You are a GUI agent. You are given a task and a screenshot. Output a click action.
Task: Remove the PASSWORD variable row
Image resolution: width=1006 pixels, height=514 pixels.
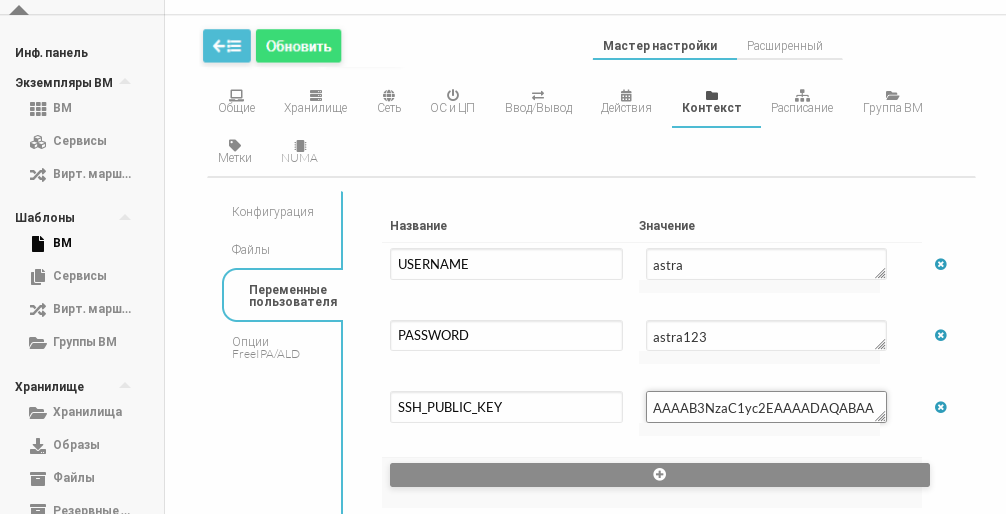940,335
